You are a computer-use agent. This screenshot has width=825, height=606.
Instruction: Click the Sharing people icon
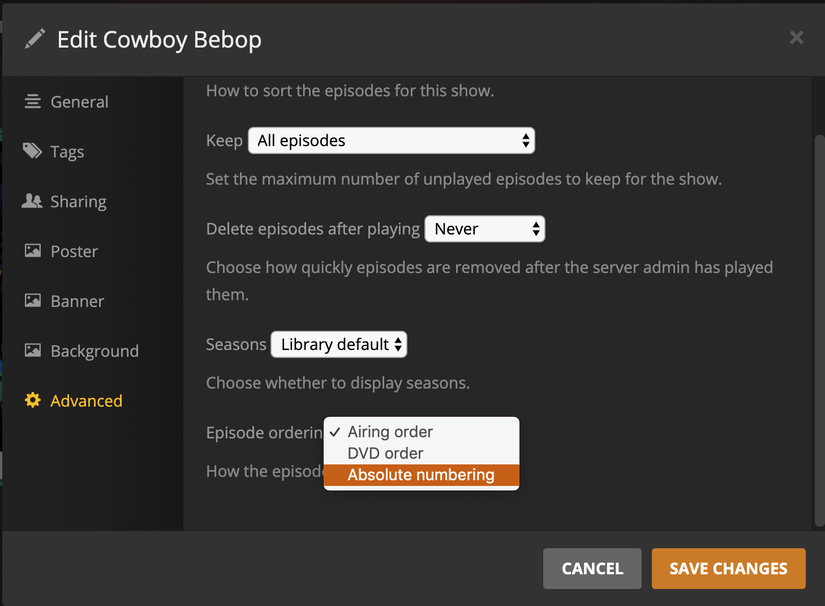tap(33, 201)
